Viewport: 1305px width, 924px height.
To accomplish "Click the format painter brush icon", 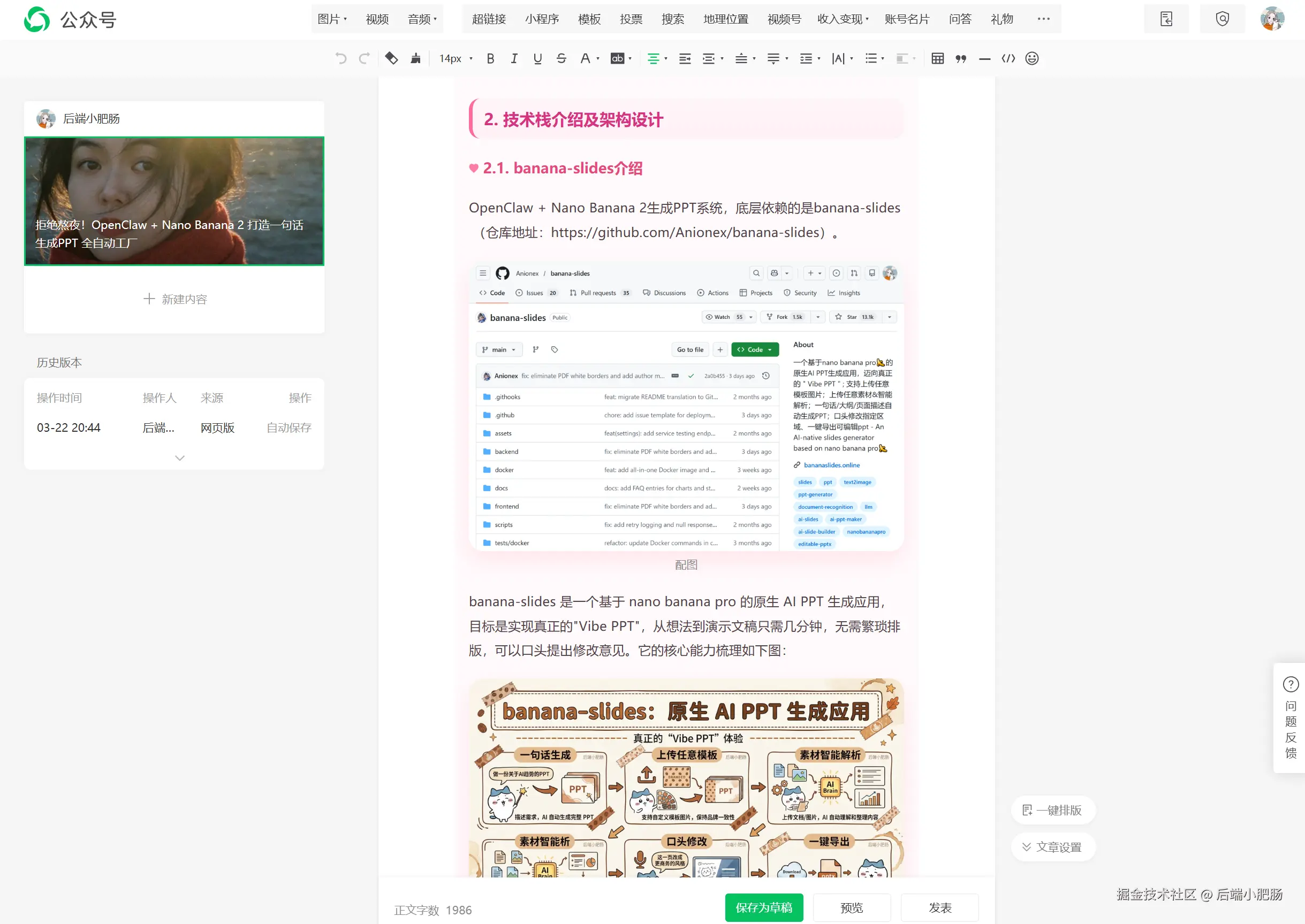I will pos(415,58).
